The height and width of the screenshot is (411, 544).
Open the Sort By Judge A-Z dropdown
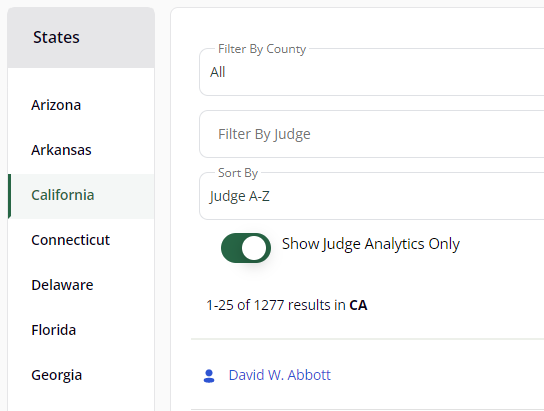[x=372, y=196]
